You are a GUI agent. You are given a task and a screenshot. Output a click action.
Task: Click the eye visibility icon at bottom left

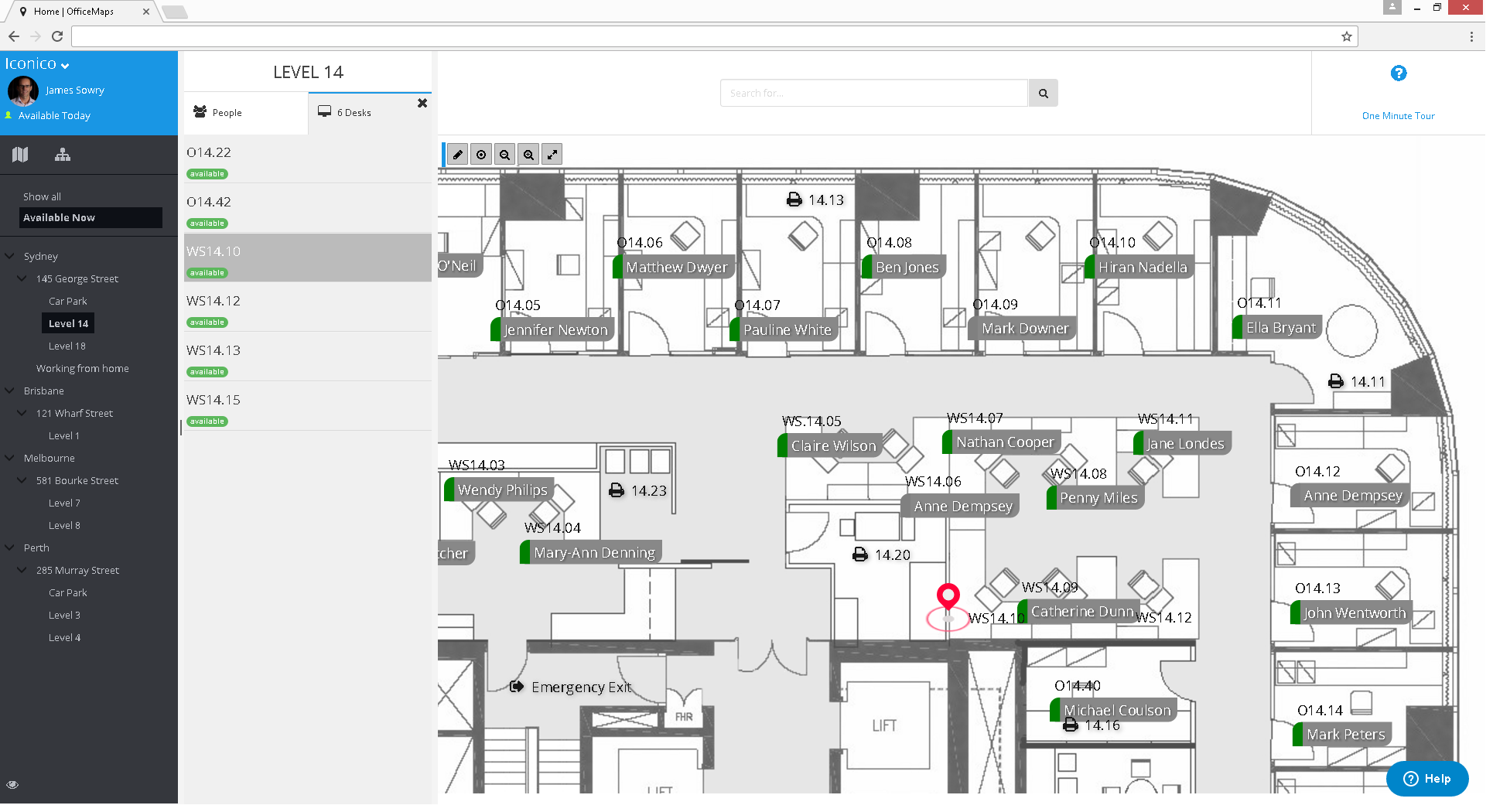(x=12, y=783)
